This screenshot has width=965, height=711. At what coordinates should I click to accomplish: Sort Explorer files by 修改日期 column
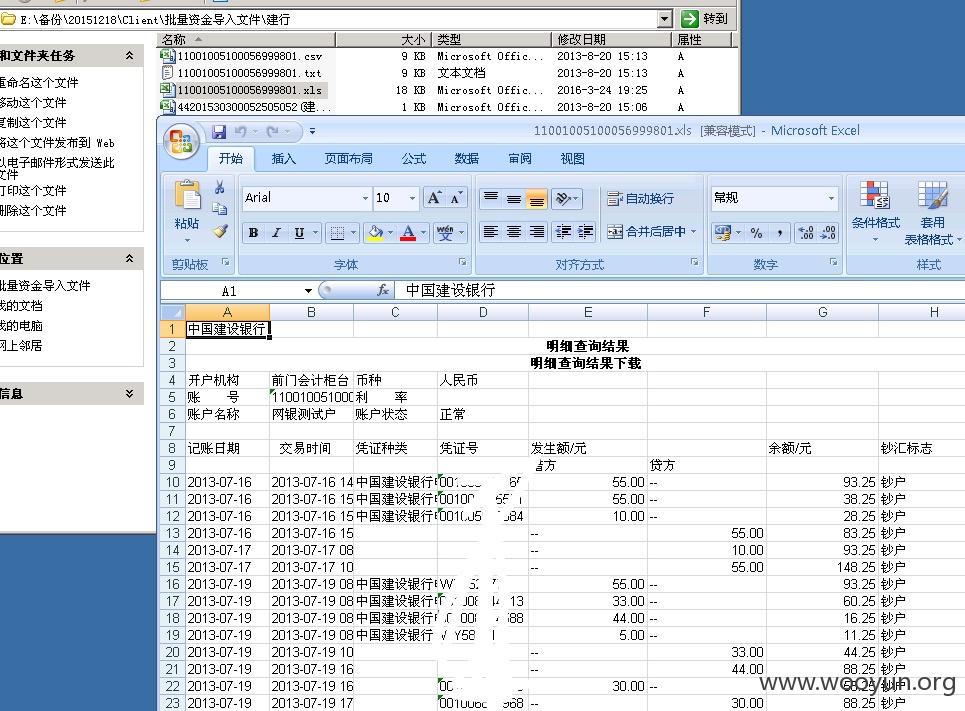[611, 39]
